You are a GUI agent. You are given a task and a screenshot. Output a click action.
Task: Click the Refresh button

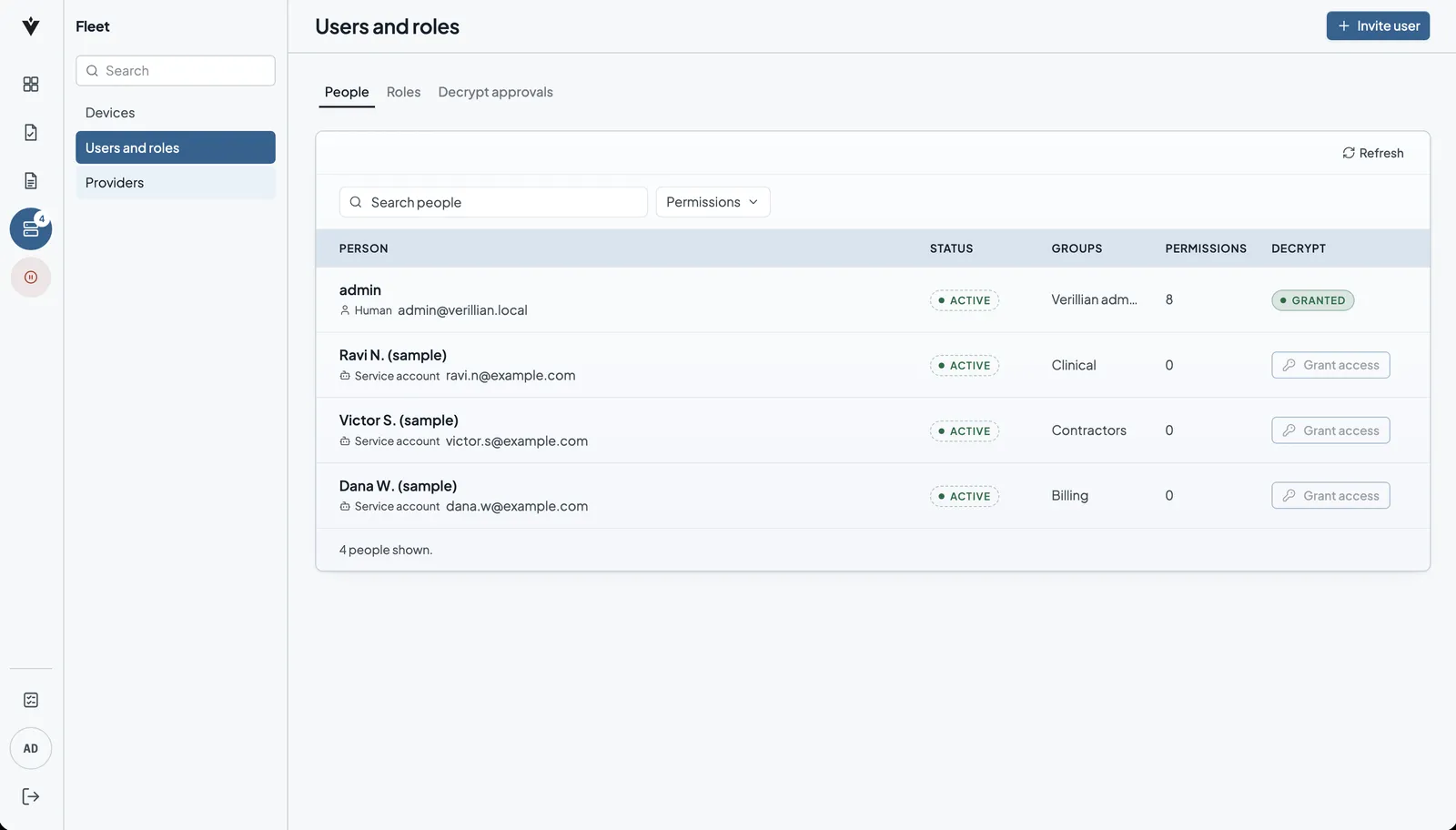point(1373,153)
